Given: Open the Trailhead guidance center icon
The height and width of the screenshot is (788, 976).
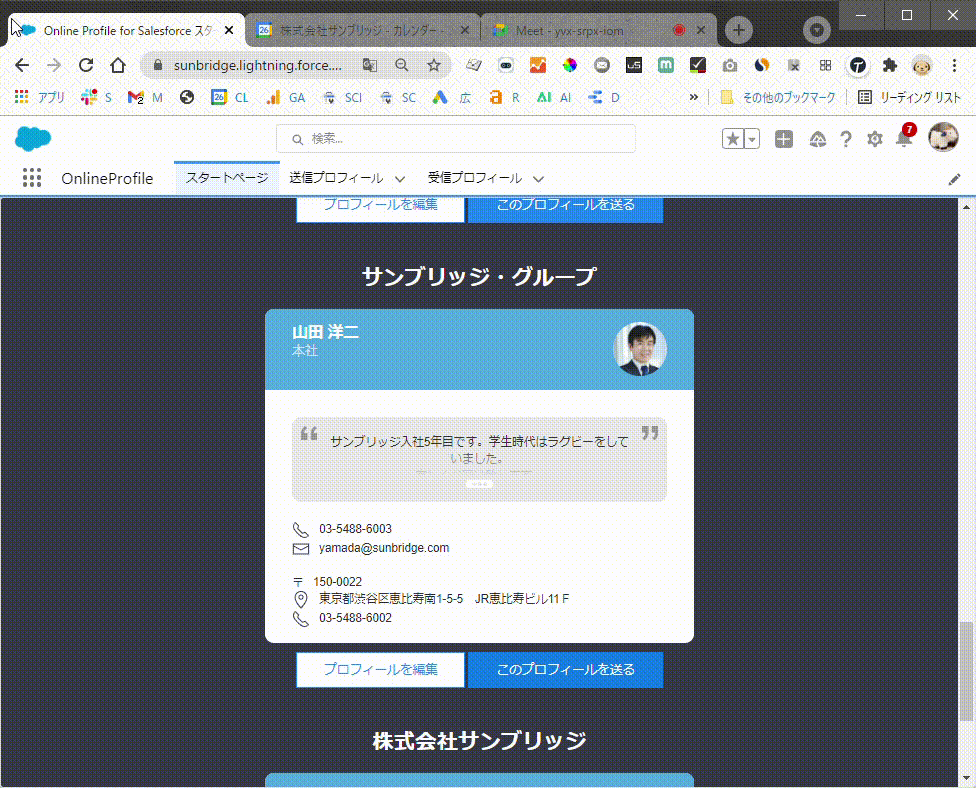Looking at the screenshot, I should coord(817,139).
